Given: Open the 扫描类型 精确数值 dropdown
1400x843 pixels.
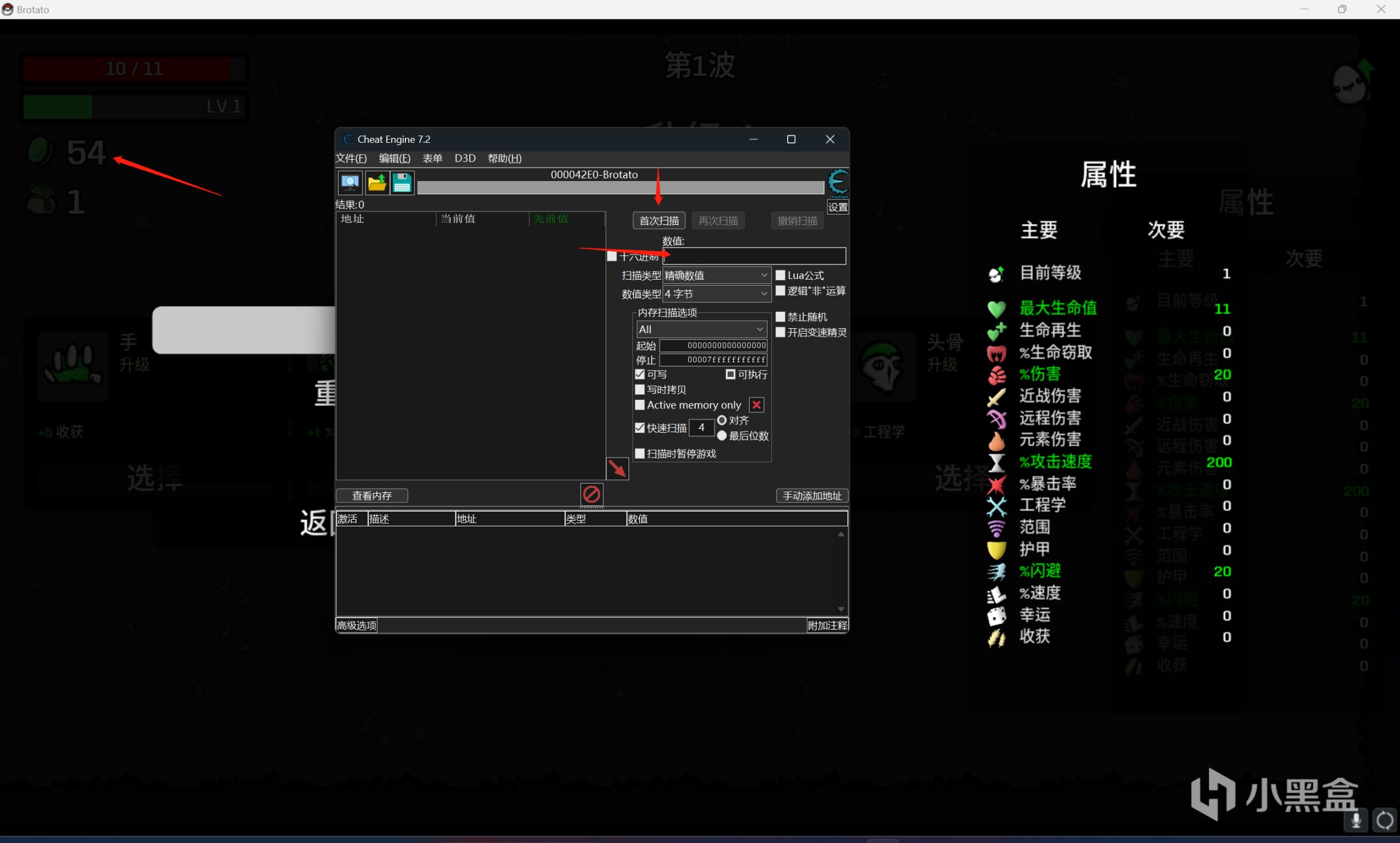Looking at the screenshot, I should pos(716,275).
